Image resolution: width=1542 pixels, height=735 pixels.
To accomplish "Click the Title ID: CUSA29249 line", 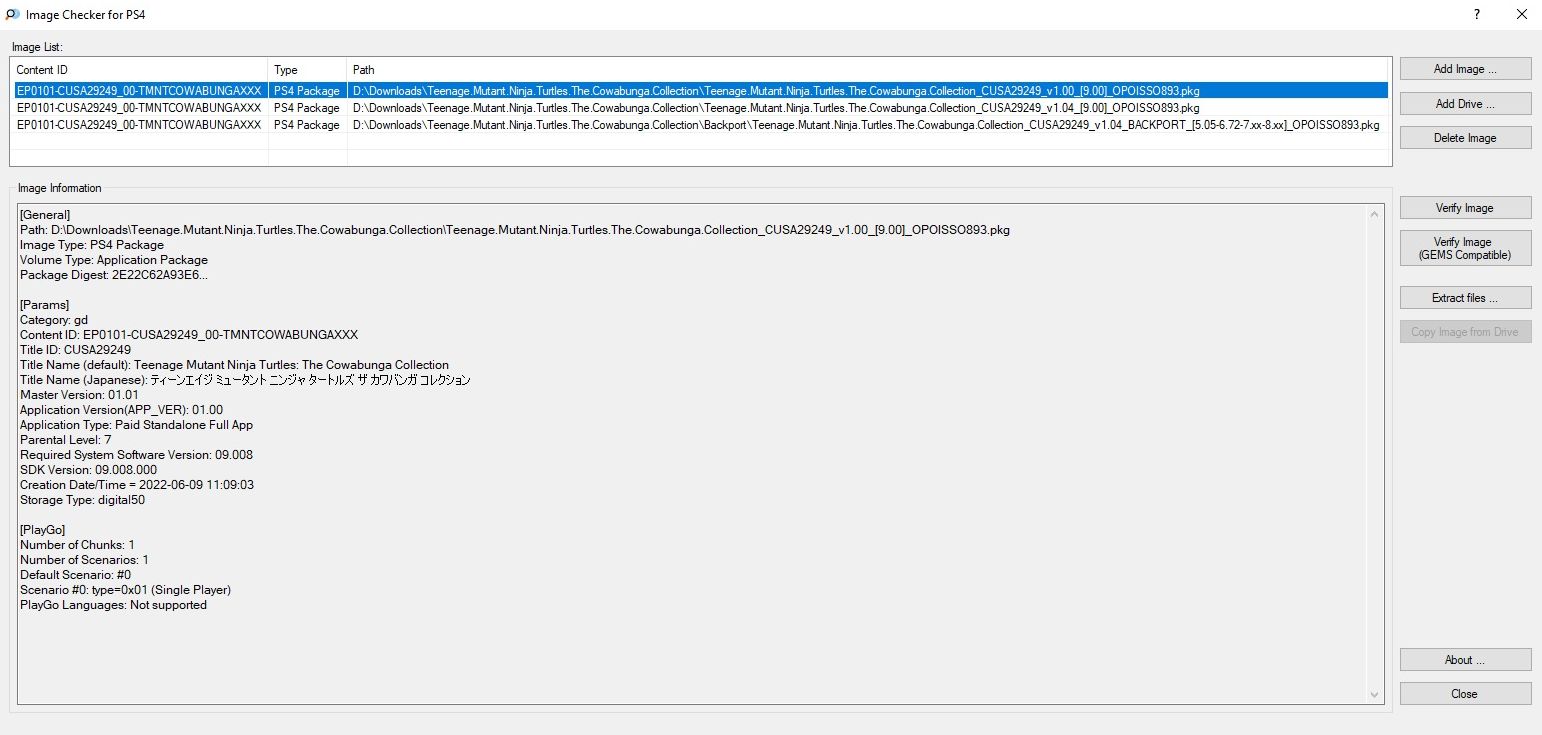I will pyautogui.click(x=75, y=350).
